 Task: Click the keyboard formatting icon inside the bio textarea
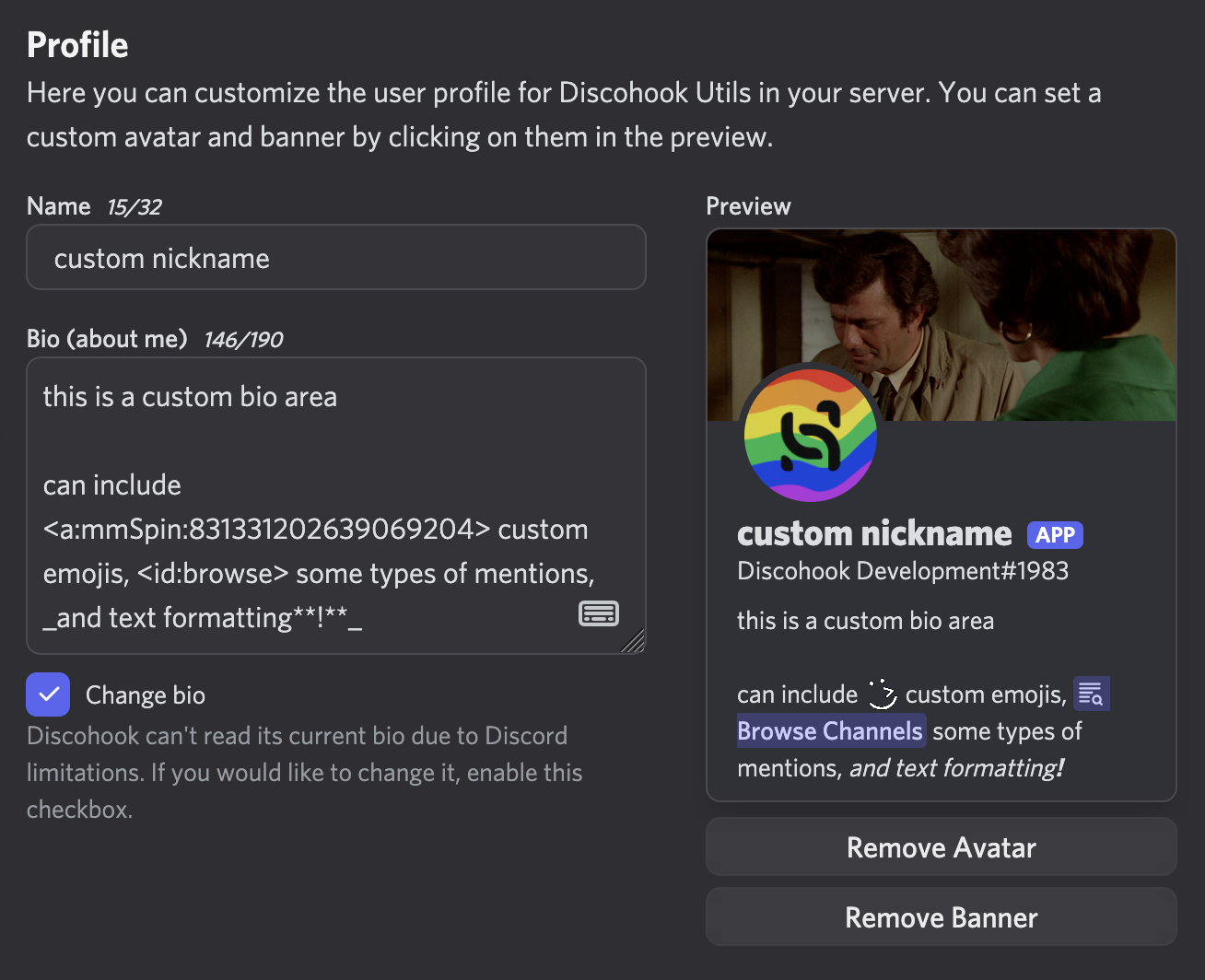pos(599,612)
